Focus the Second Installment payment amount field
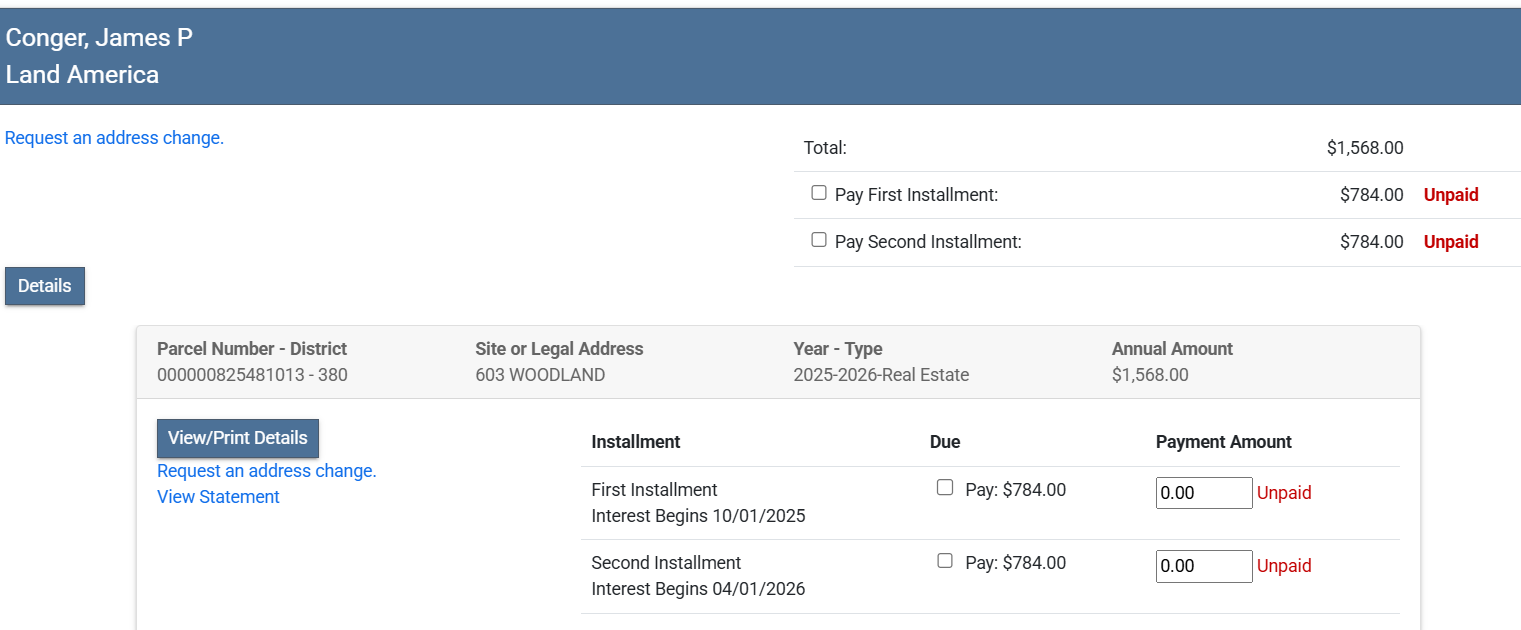Viewport: 1521px width, 630px height. [x=1203, y=566]
